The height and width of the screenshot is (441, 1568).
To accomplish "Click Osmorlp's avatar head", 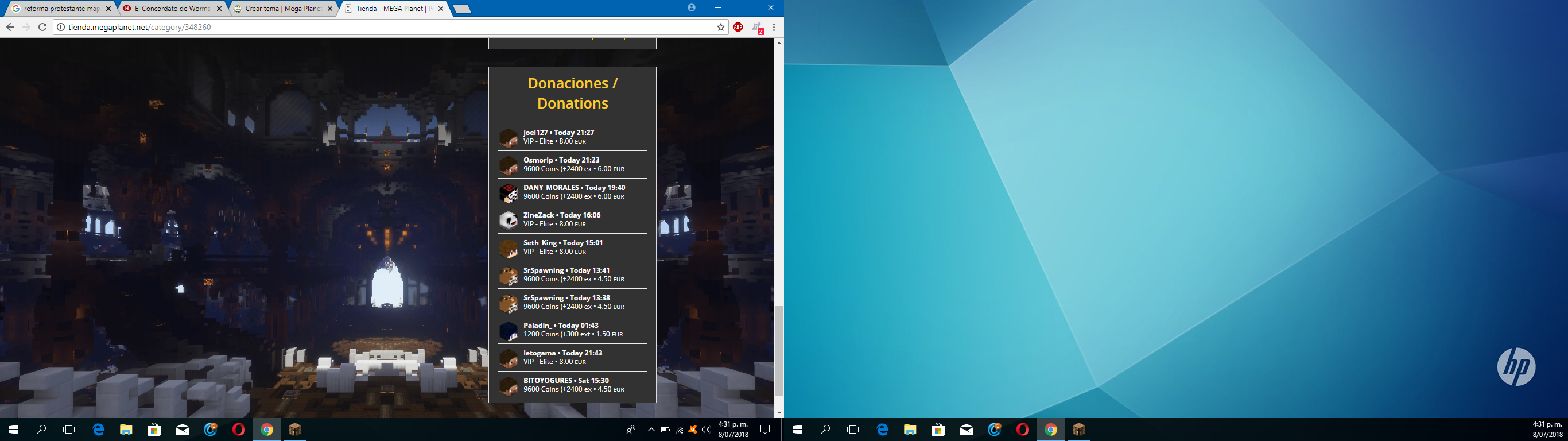I will tap(509, 165).
